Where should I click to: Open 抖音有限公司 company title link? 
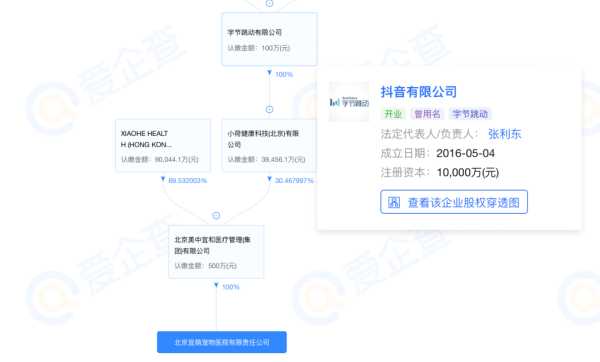pyautogui.click(x=419, y=92)
